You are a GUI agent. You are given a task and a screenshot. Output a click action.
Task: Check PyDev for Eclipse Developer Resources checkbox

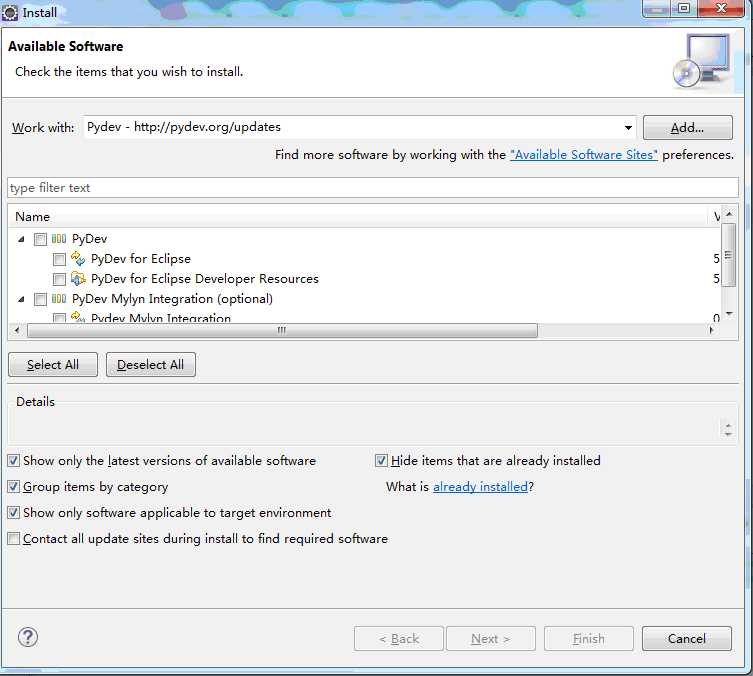click(x=59, y=279)
